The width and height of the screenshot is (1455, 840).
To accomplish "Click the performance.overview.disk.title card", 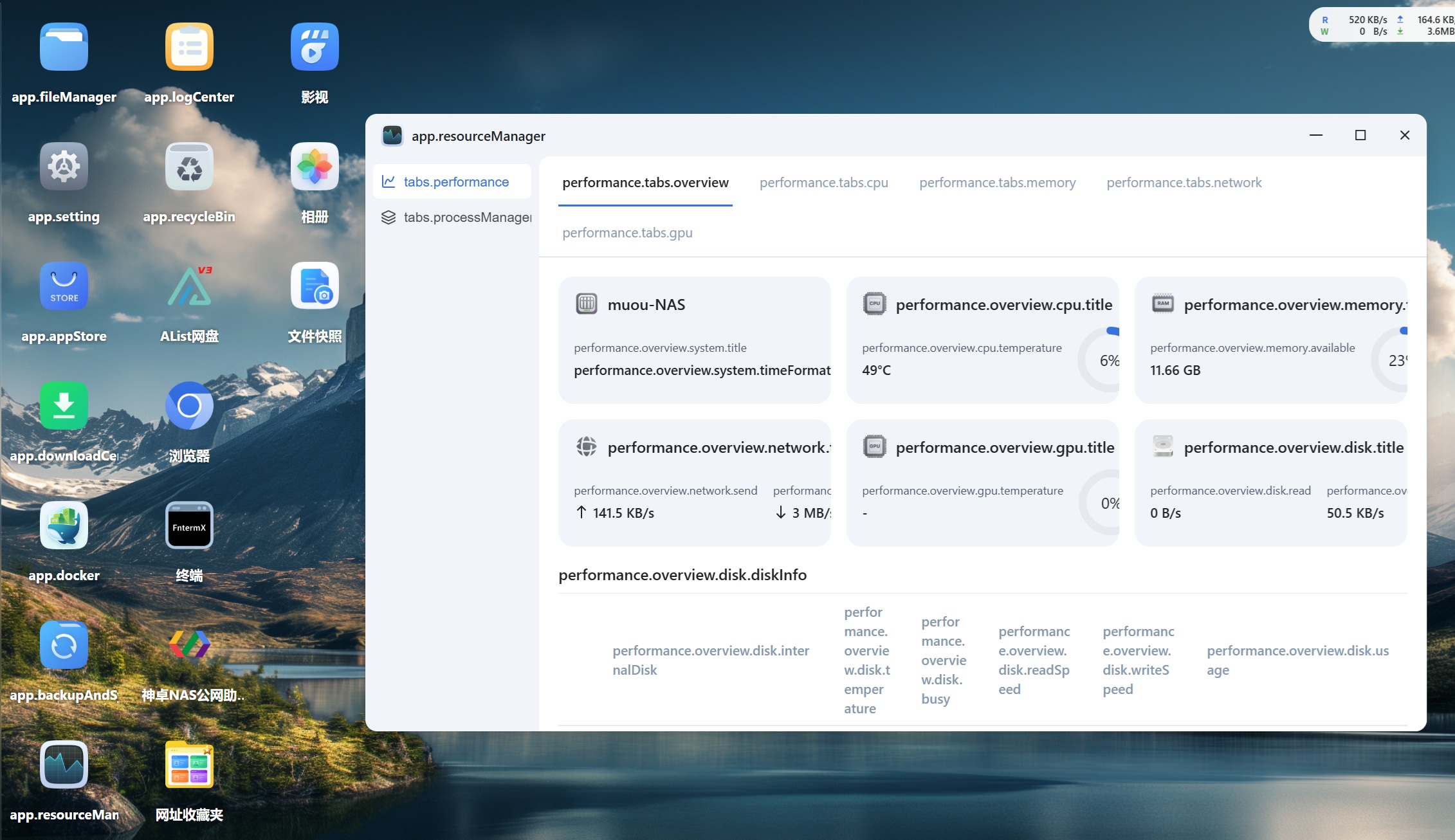I will [x=1270, y=483].
